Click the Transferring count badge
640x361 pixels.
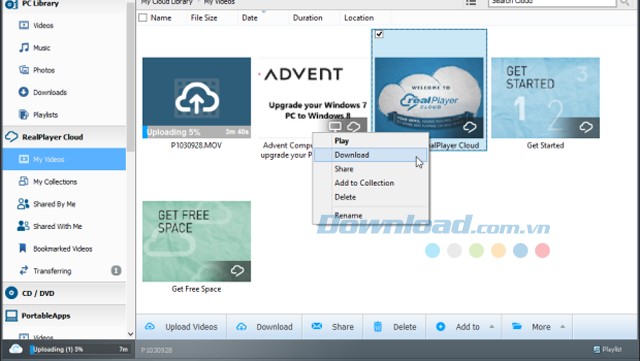coord(116,270)
